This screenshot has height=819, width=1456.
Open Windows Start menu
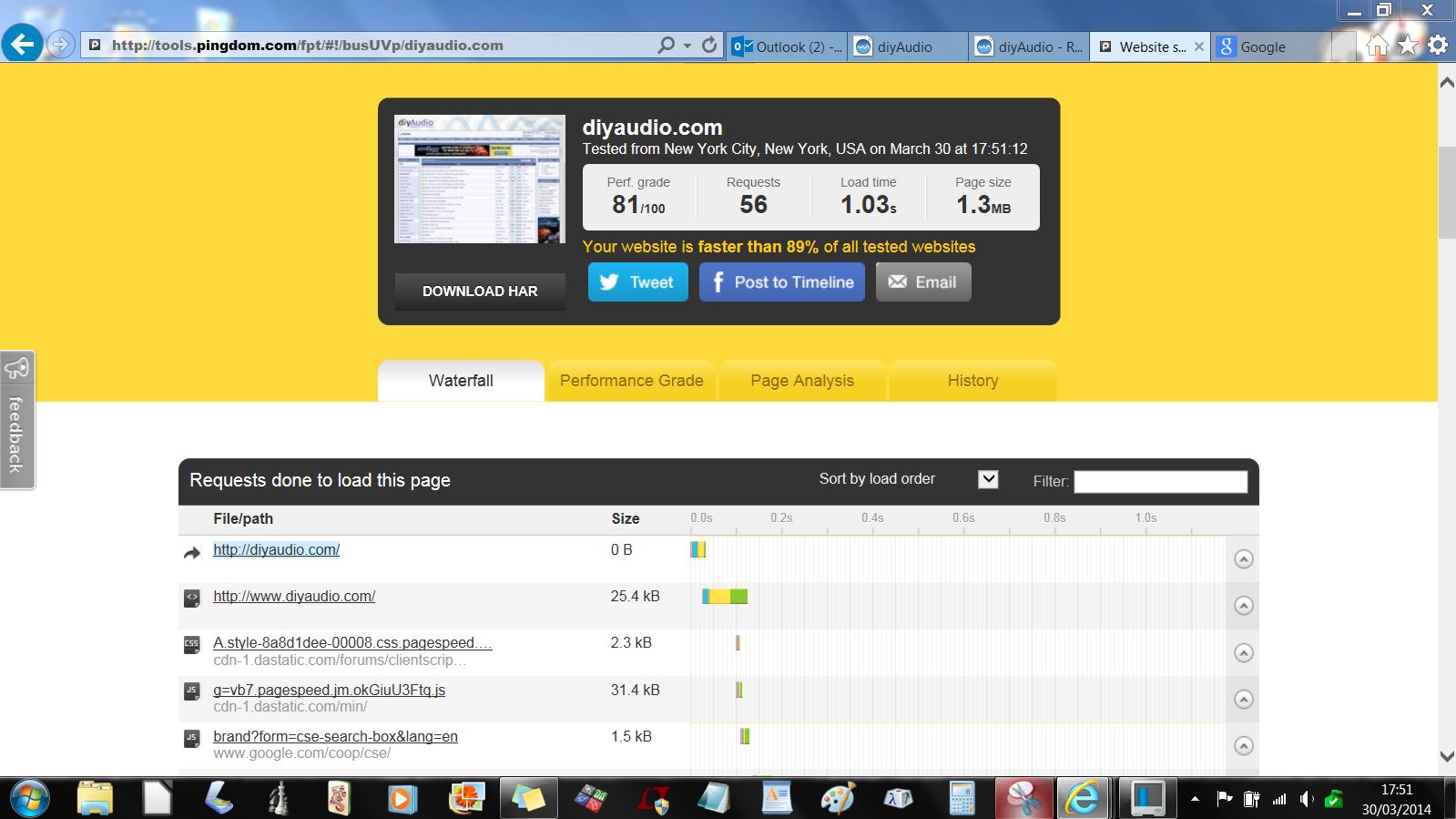click(30, 799)
